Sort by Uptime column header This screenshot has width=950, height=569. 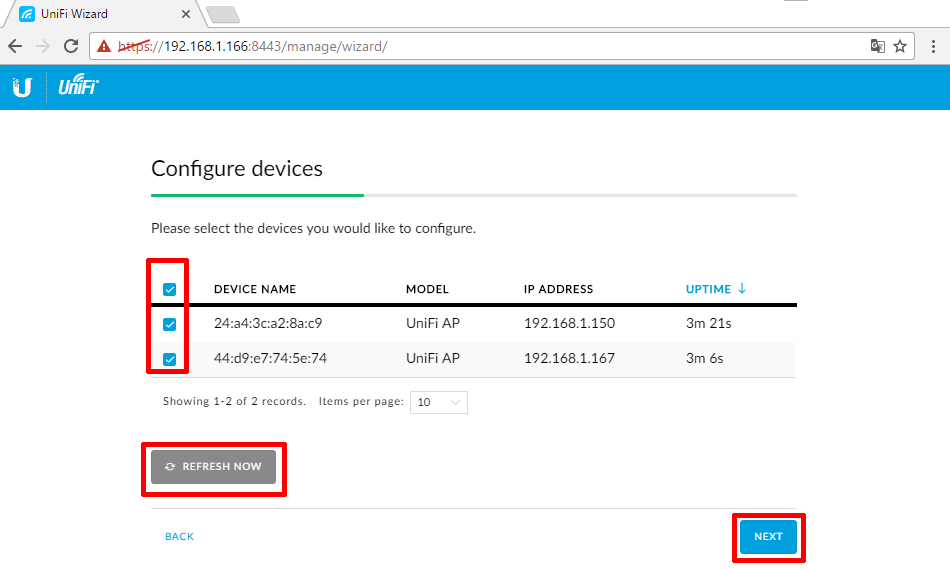pyautogui.click(x=708, y=289)
